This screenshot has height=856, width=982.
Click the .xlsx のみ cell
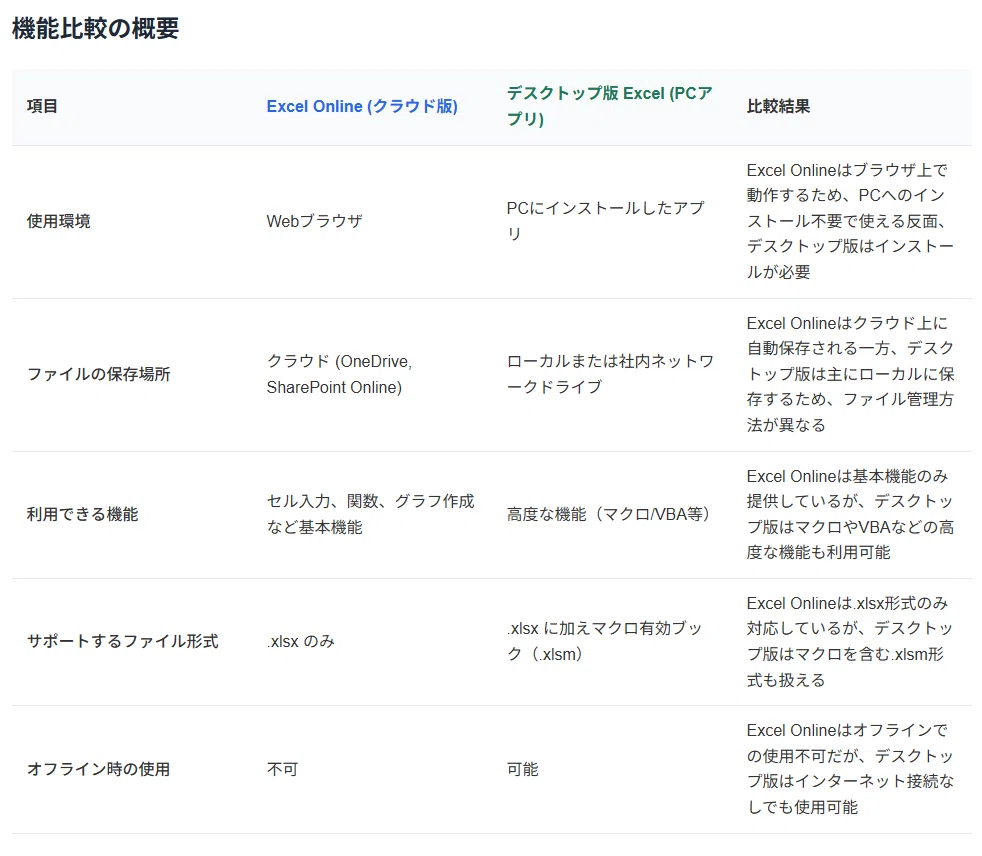tap(301, 641)
